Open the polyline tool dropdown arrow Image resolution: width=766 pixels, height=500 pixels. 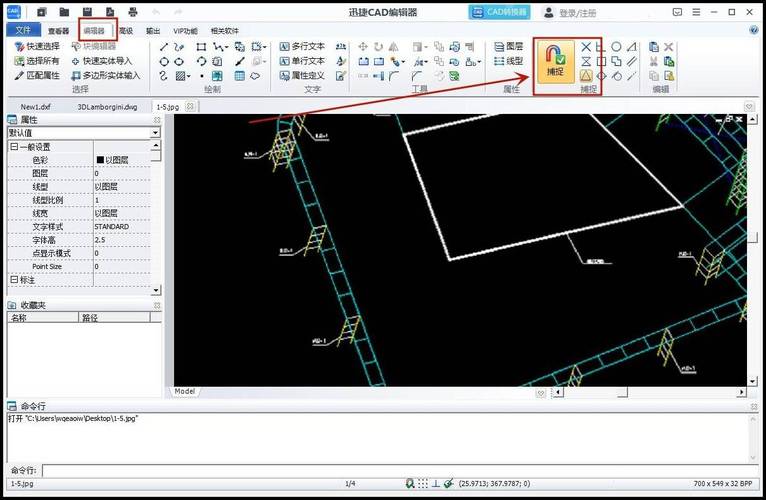tap(227, 47)
